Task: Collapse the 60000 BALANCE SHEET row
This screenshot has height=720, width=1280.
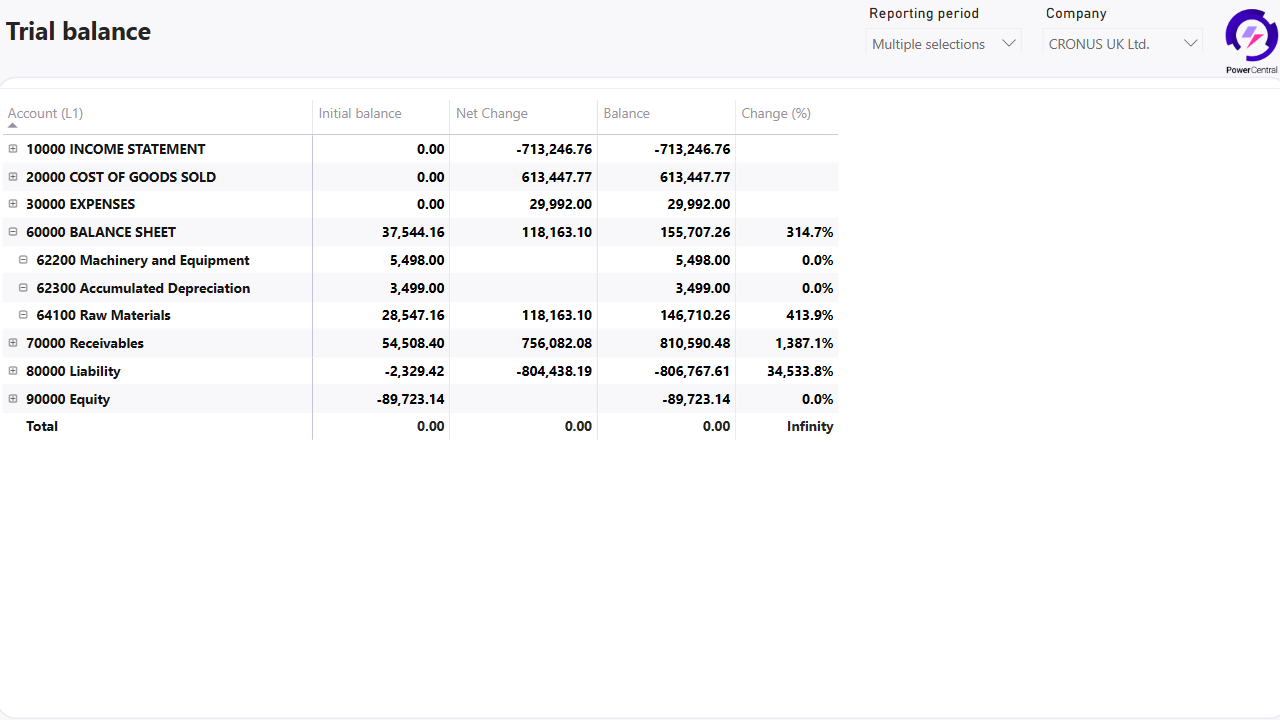Action: (x=13, y=232)
